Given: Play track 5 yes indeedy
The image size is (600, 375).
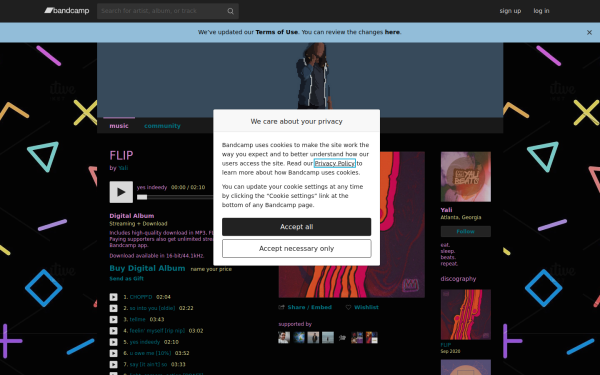Looking at the screenshot, I should (x=114, y=342).
